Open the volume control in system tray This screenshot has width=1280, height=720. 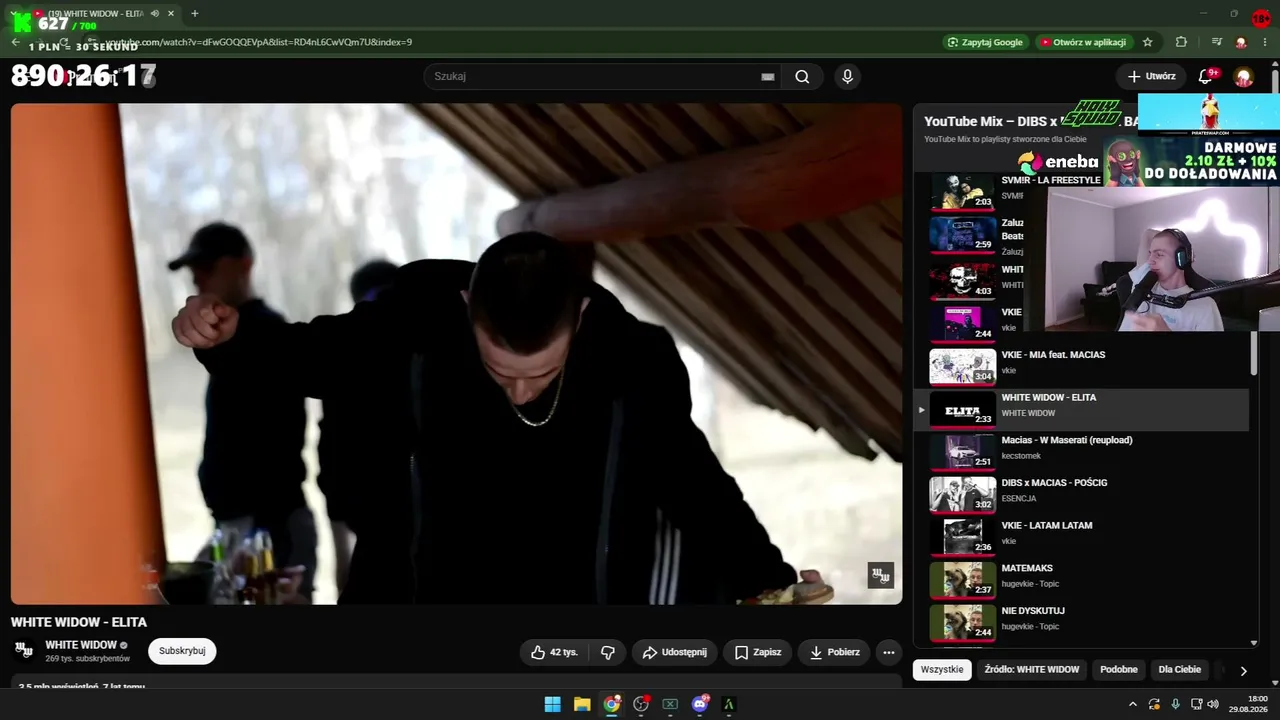[x=1213, y=704]
